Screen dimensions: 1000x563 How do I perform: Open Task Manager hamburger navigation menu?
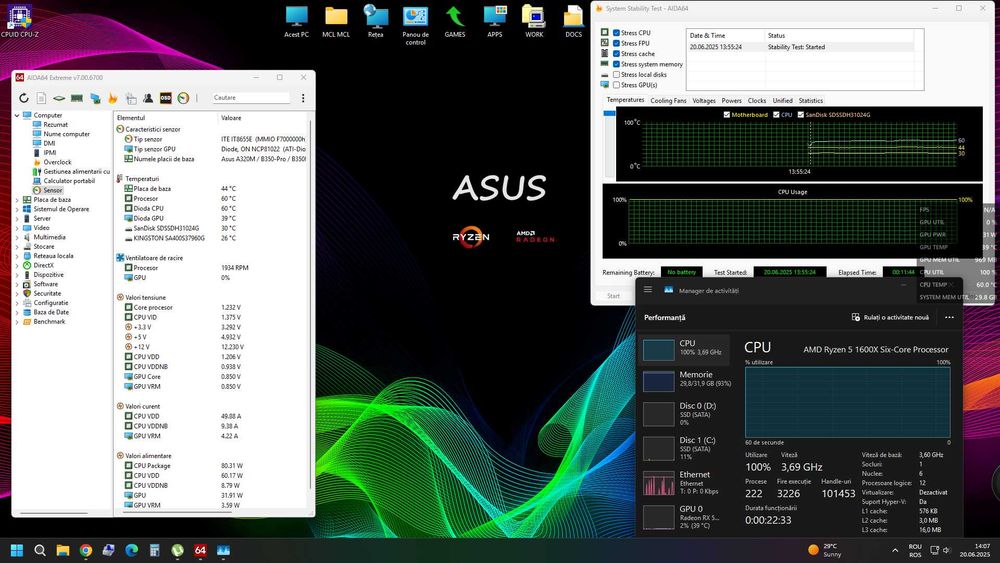[x=648, y=289]
